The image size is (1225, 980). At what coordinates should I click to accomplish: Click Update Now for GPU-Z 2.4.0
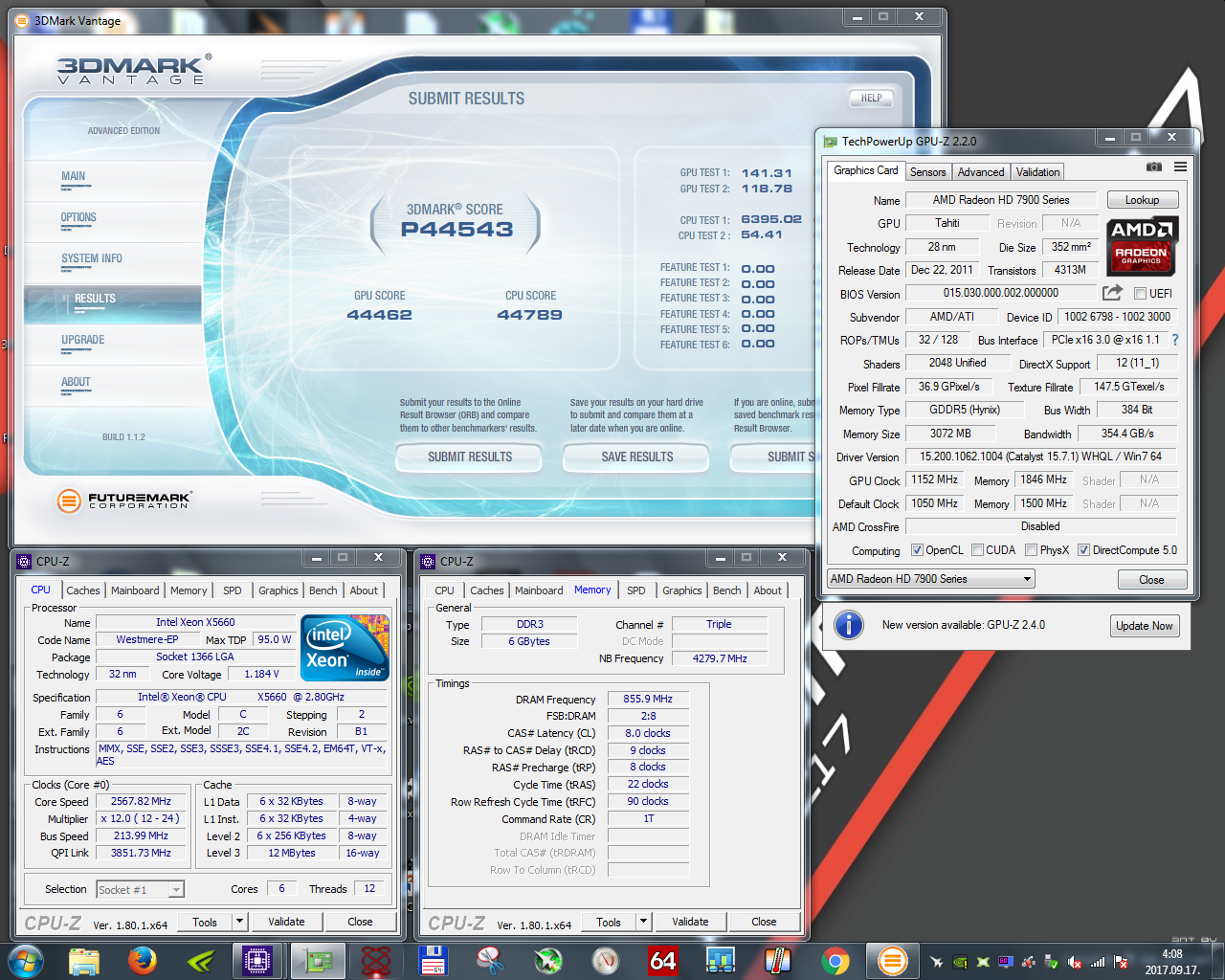(1145, 626)
